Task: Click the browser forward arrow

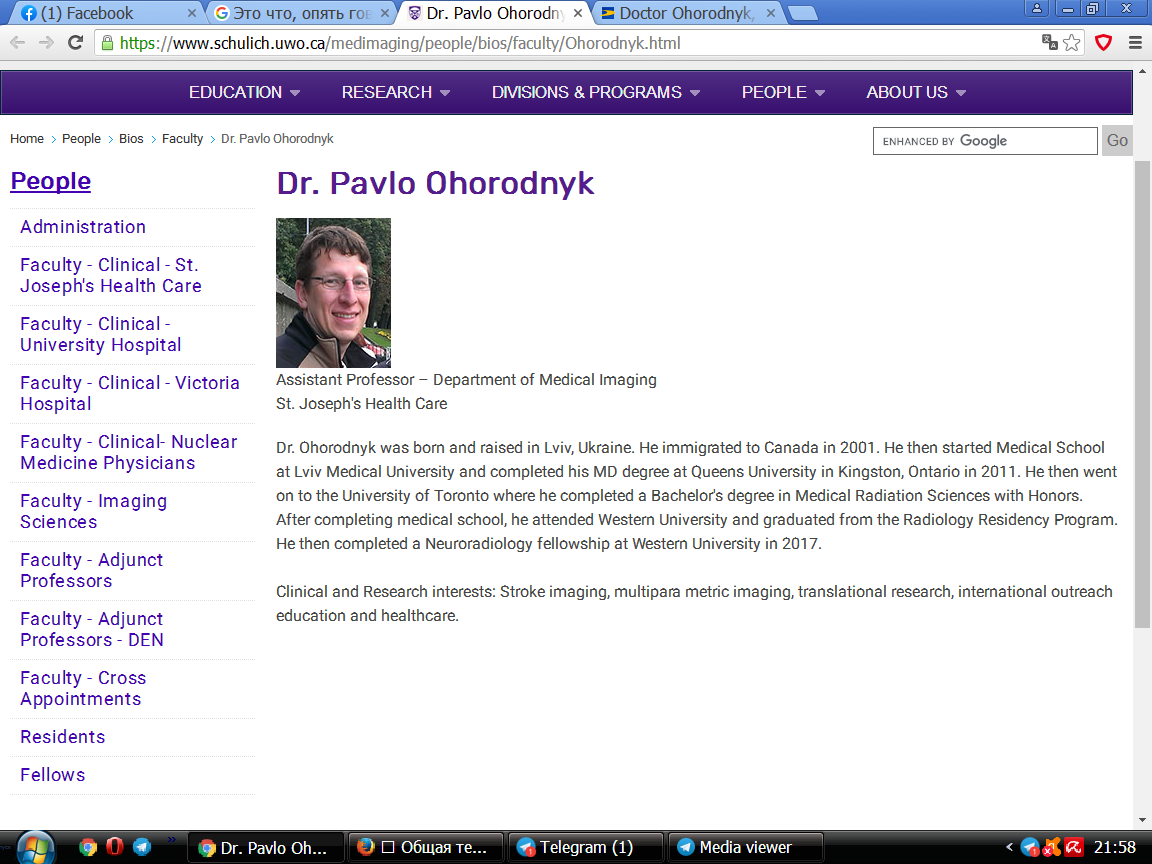Action: tap(46, 43)
